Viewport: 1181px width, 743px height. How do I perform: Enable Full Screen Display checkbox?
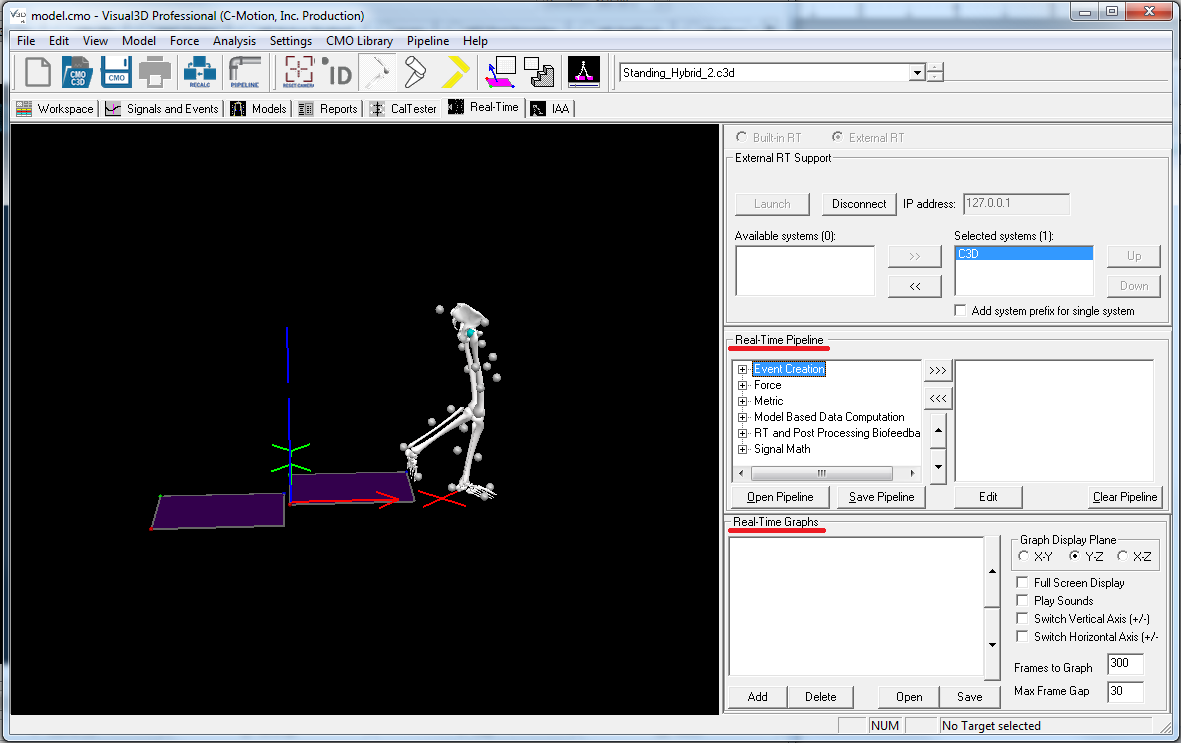tap(1022, 582)
